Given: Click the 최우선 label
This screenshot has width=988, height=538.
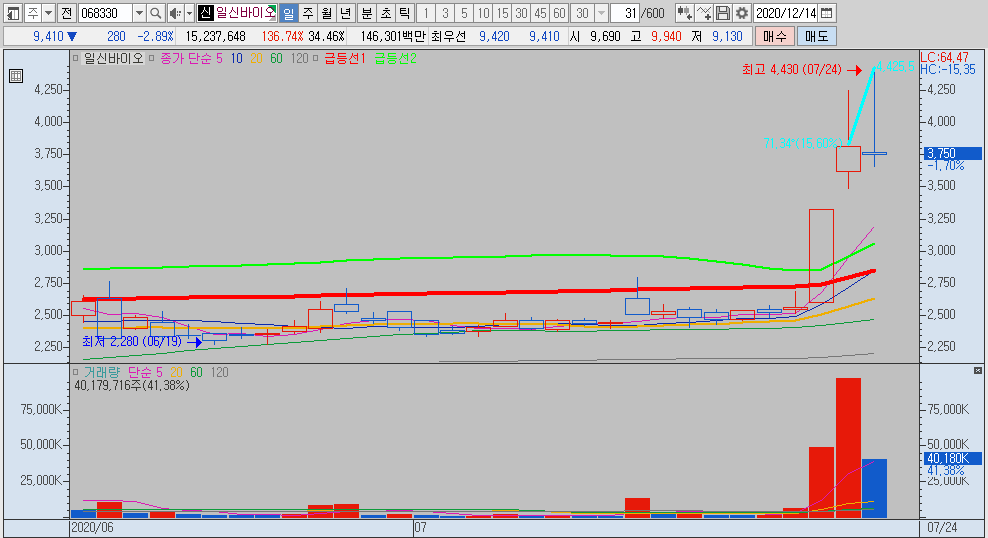Looking at the screenshot, I should [449, 37].
